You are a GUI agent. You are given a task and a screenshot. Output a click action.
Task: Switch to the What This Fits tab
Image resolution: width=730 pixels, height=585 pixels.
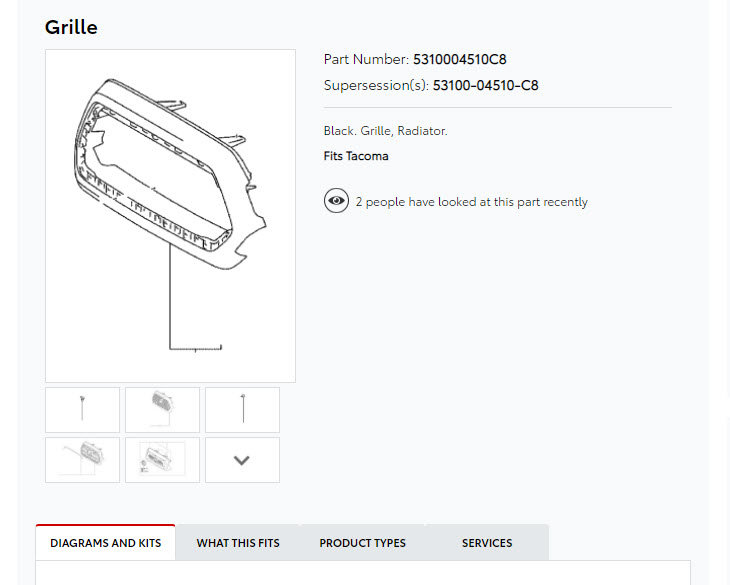pyautogui.click(x=238, y=543)
